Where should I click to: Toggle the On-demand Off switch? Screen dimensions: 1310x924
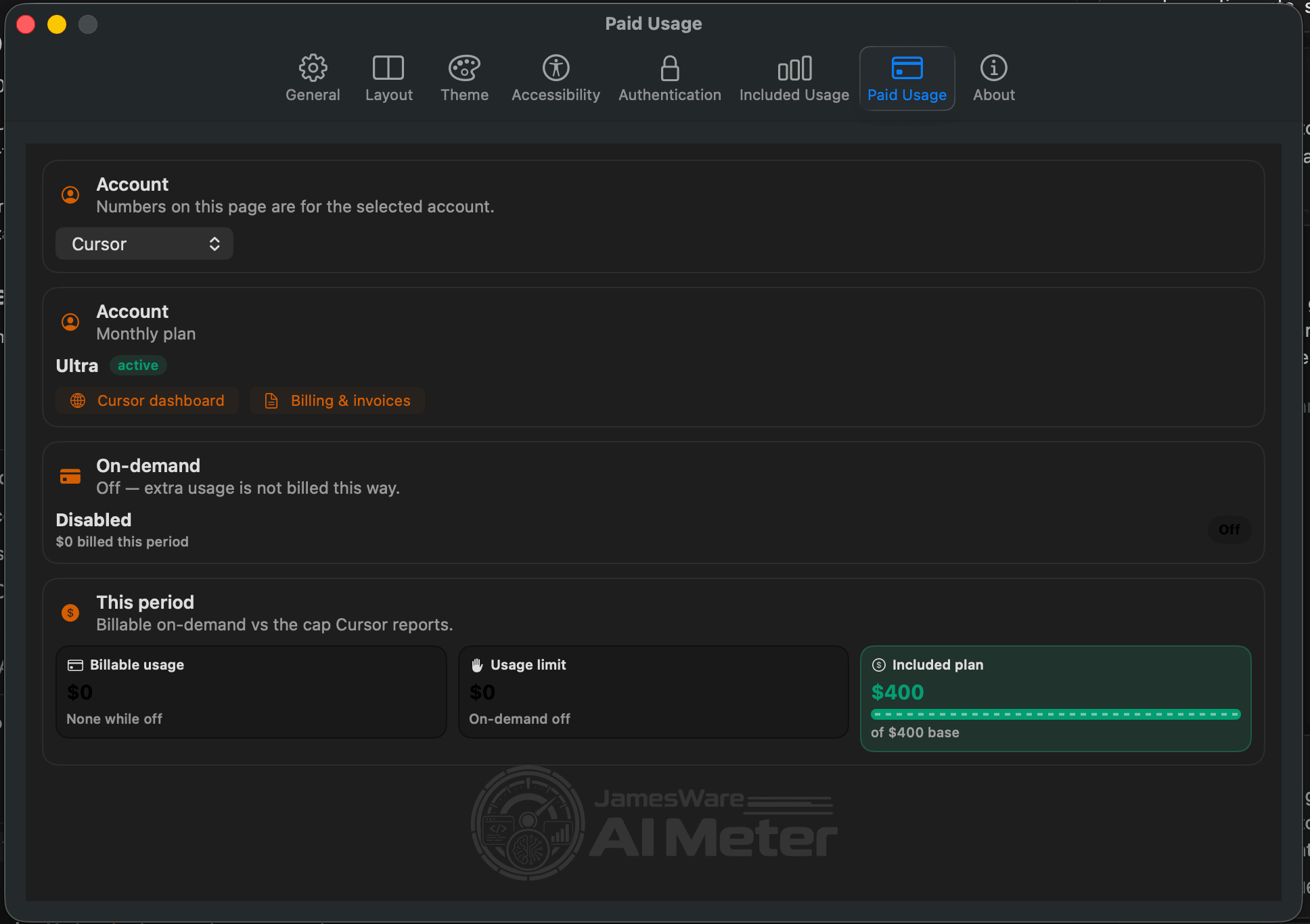coord(1229,530)
